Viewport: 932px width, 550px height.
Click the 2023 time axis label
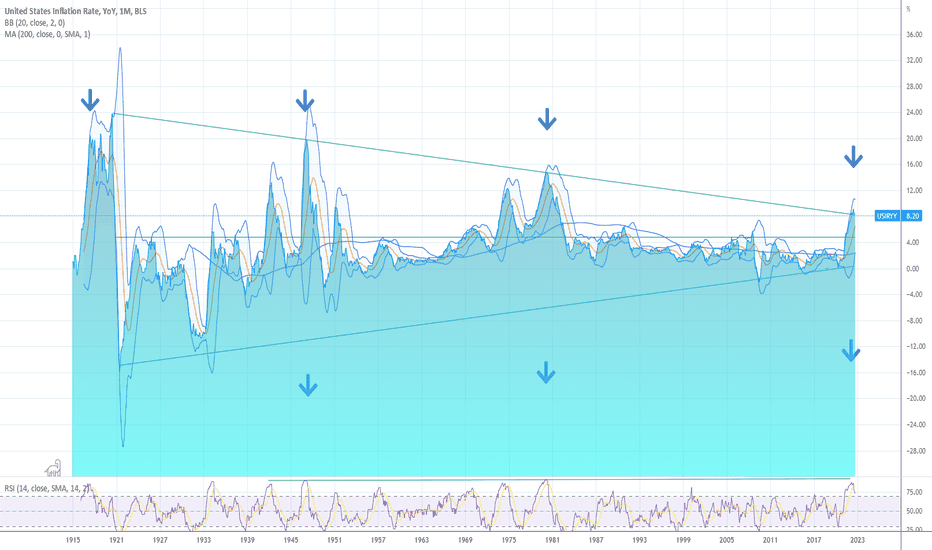pos(857,540)
